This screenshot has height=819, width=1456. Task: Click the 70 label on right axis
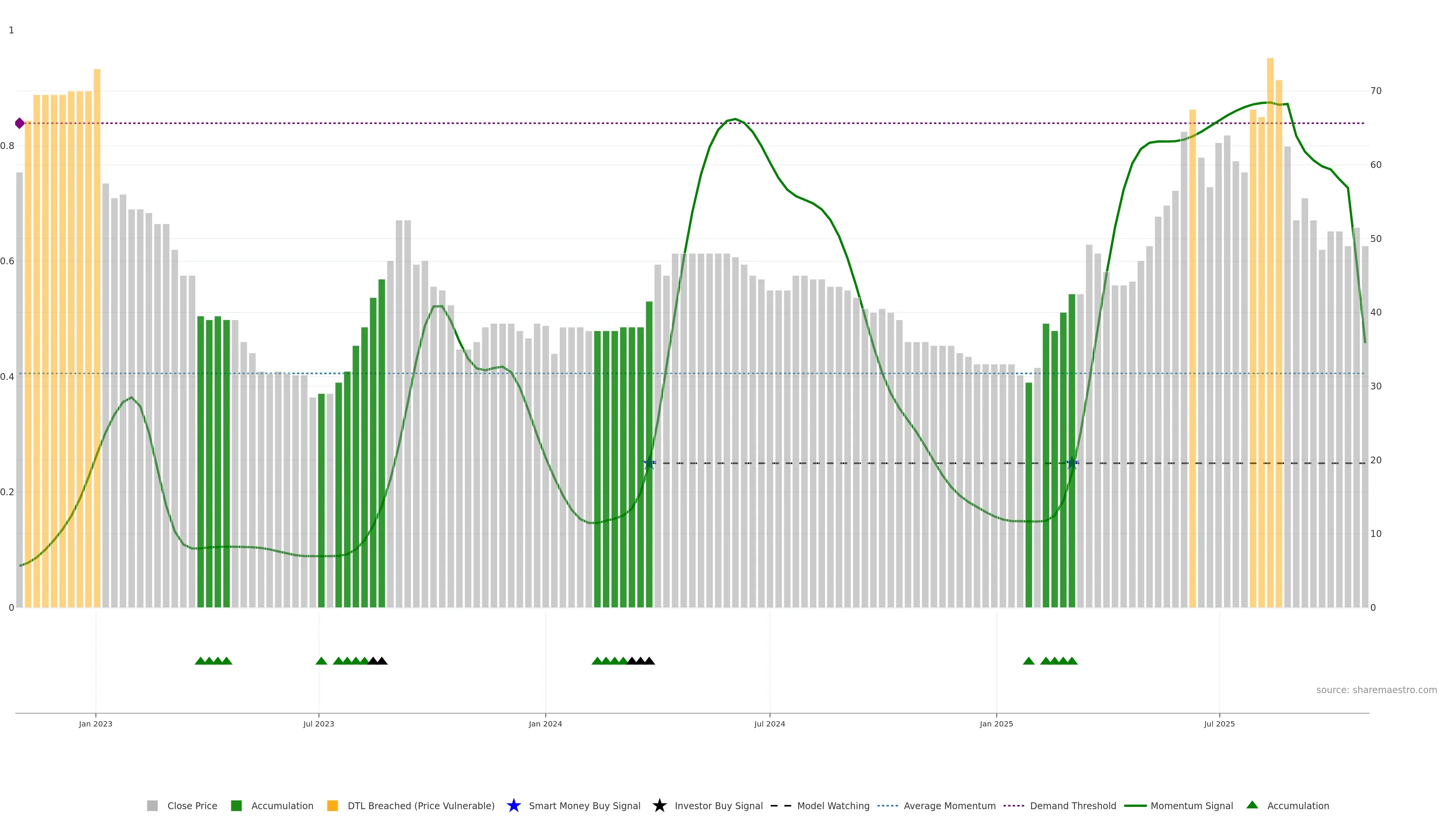tap(1376, 91)
